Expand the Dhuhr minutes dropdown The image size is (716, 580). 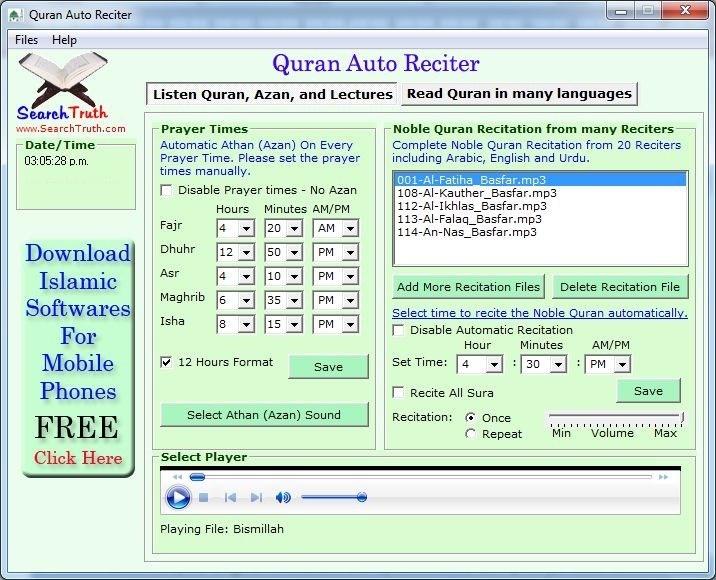[294, 252]
